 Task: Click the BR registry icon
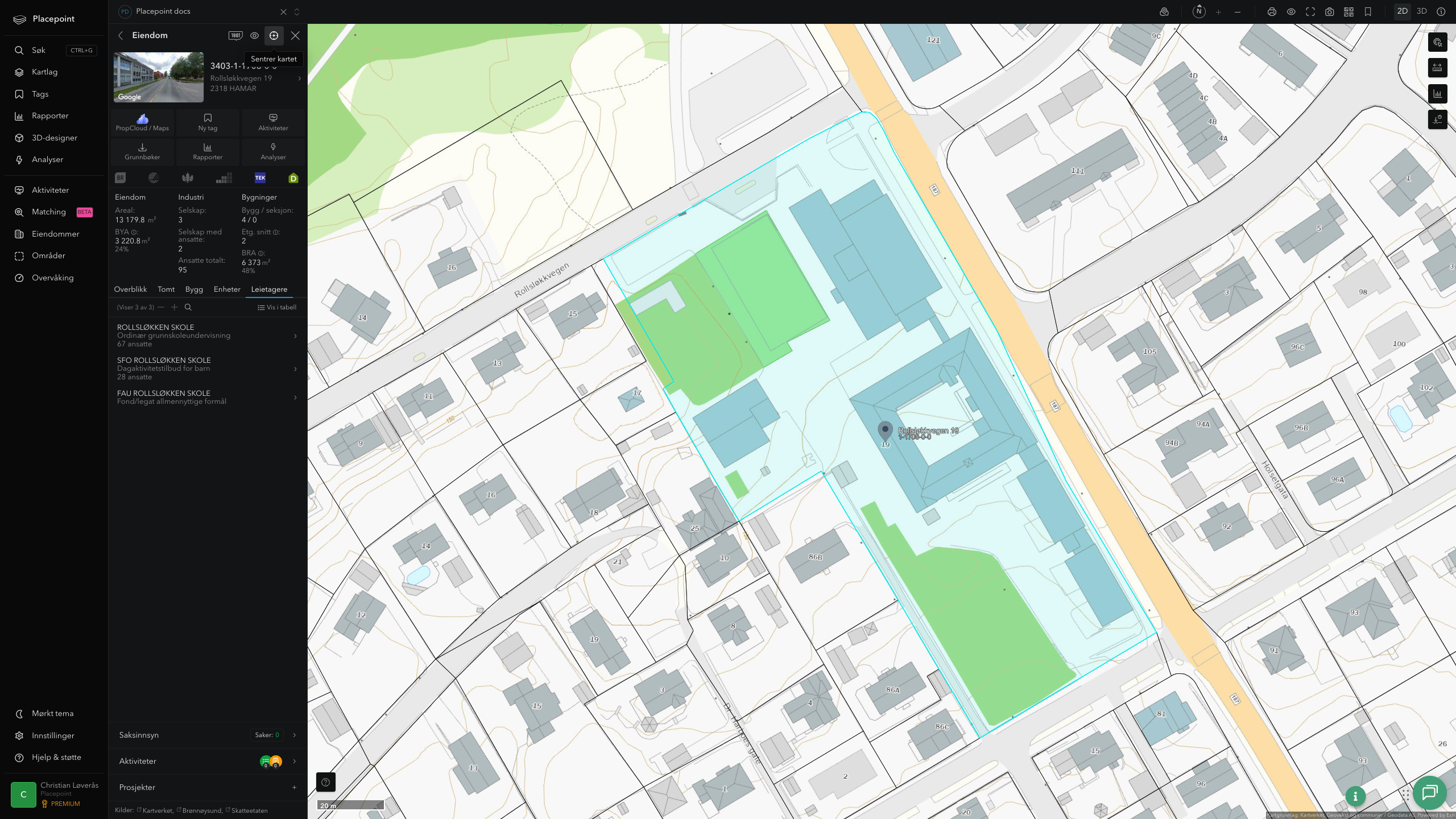pyautogui.click(x=120, y=178)
